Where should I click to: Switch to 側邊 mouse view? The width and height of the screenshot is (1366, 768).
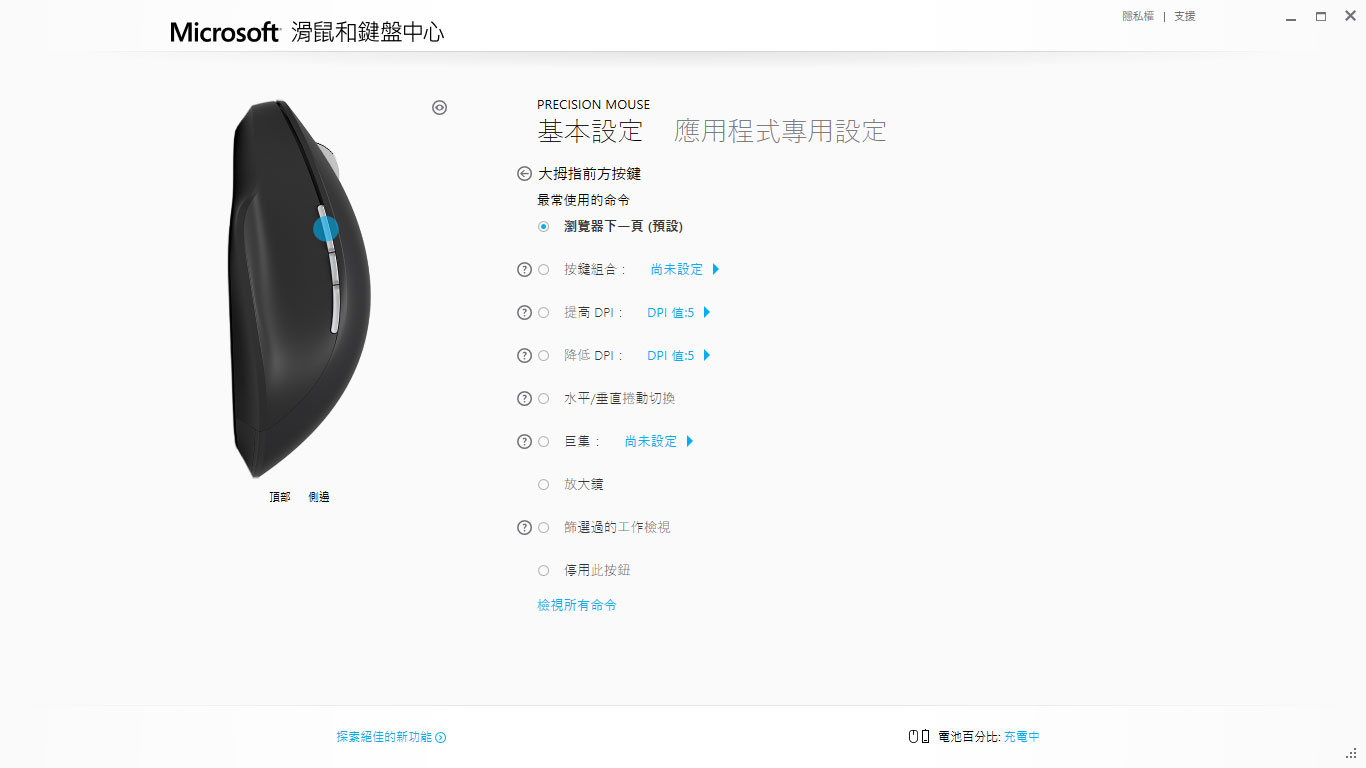click(319, 497)
